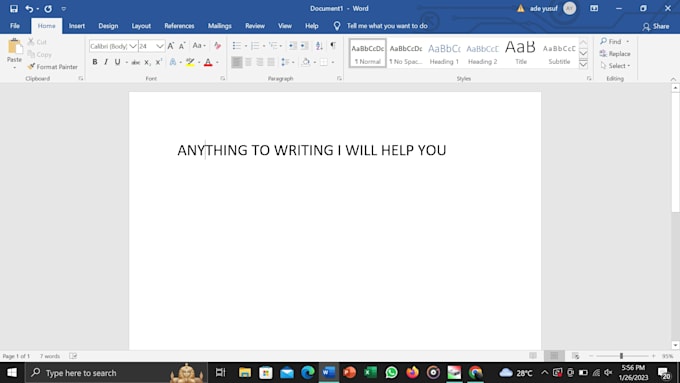680x383 pixels.
Task: Toggle Superscript formatting
Action: pyautogui.click(x=159, y=62)
